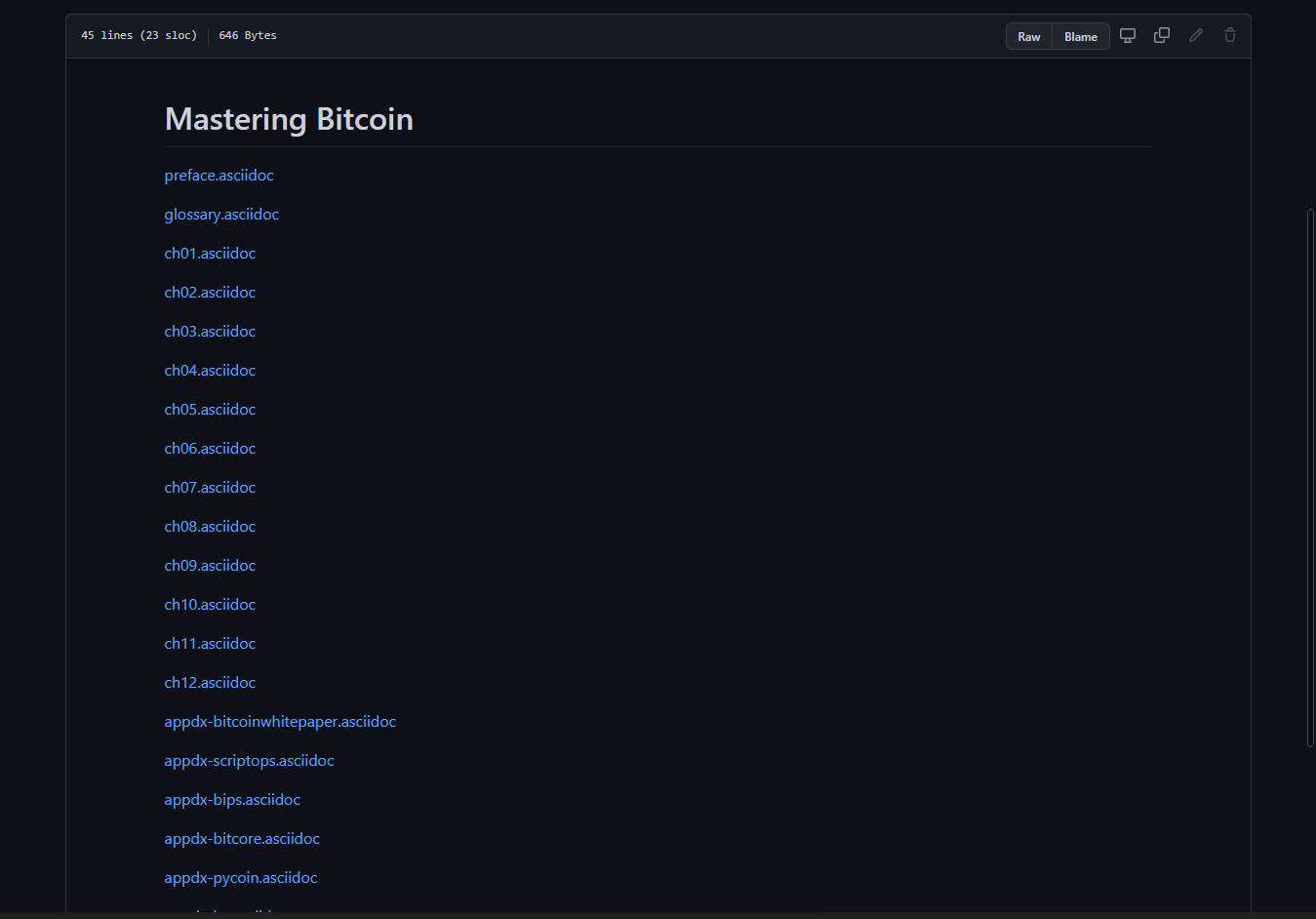The image size is (1316, 919).
Task: Open ch11.asciidoc link
Action: (210, 644)
